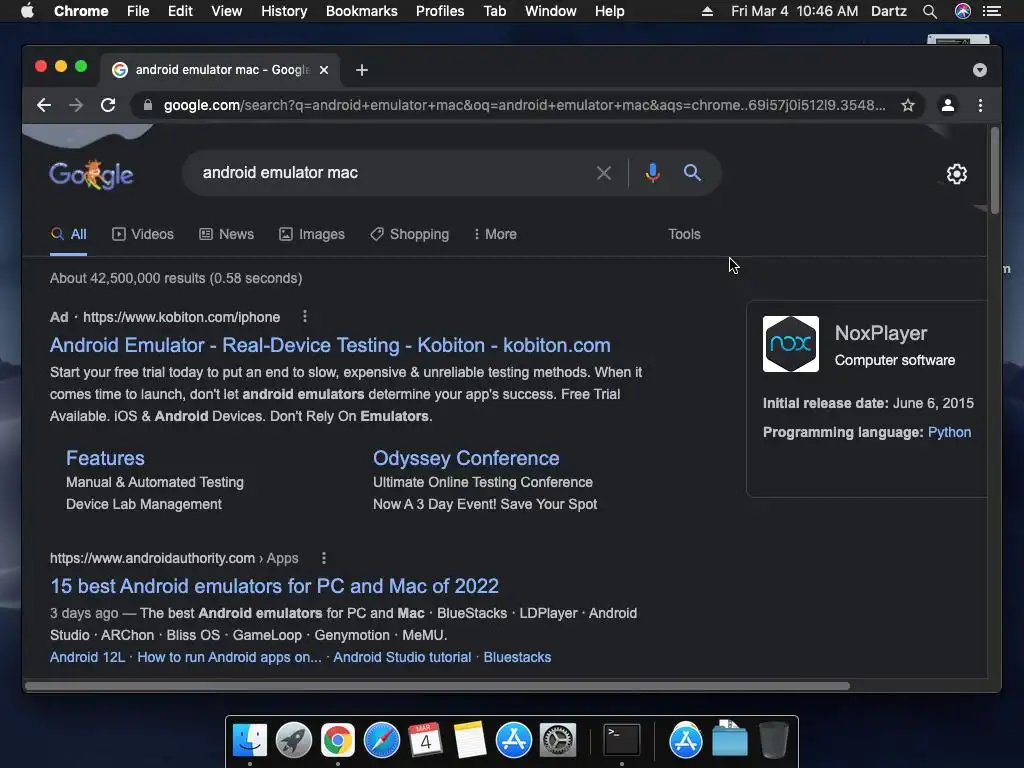Open System Preferences from the Dock

558,740
